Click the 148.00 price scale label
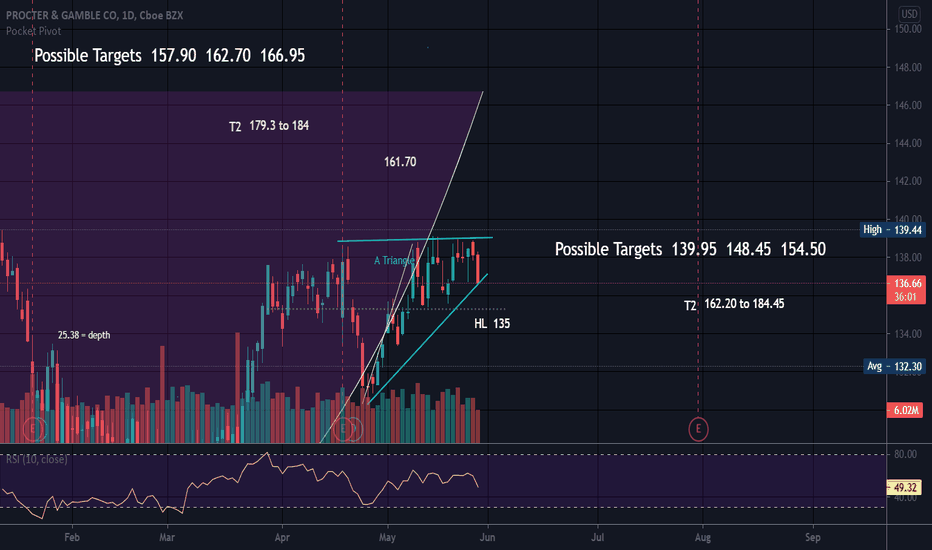The image size is (932, 550). [x=908, y=67]
